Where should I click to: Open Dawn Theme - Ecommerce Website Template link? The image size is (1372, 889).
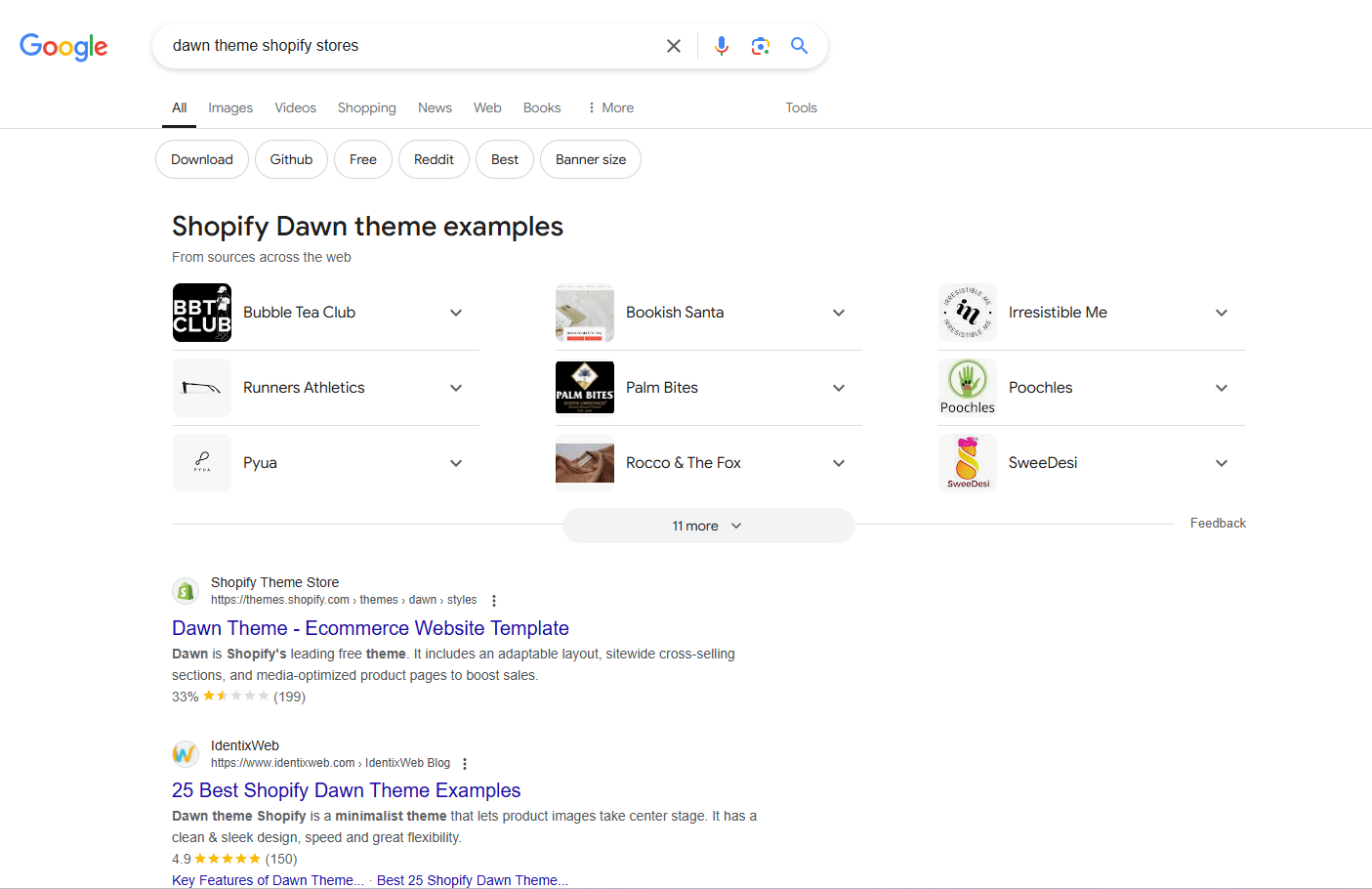click(x=370, y=628)
